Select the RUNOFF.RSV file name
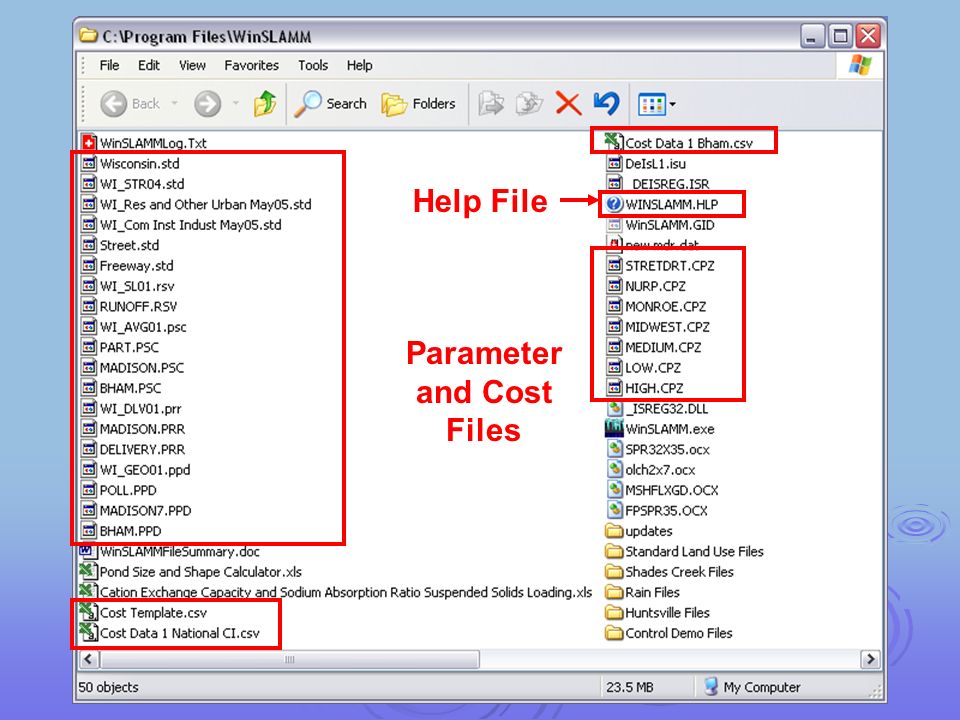Screen dimensions: 960x720 [138, 306]
